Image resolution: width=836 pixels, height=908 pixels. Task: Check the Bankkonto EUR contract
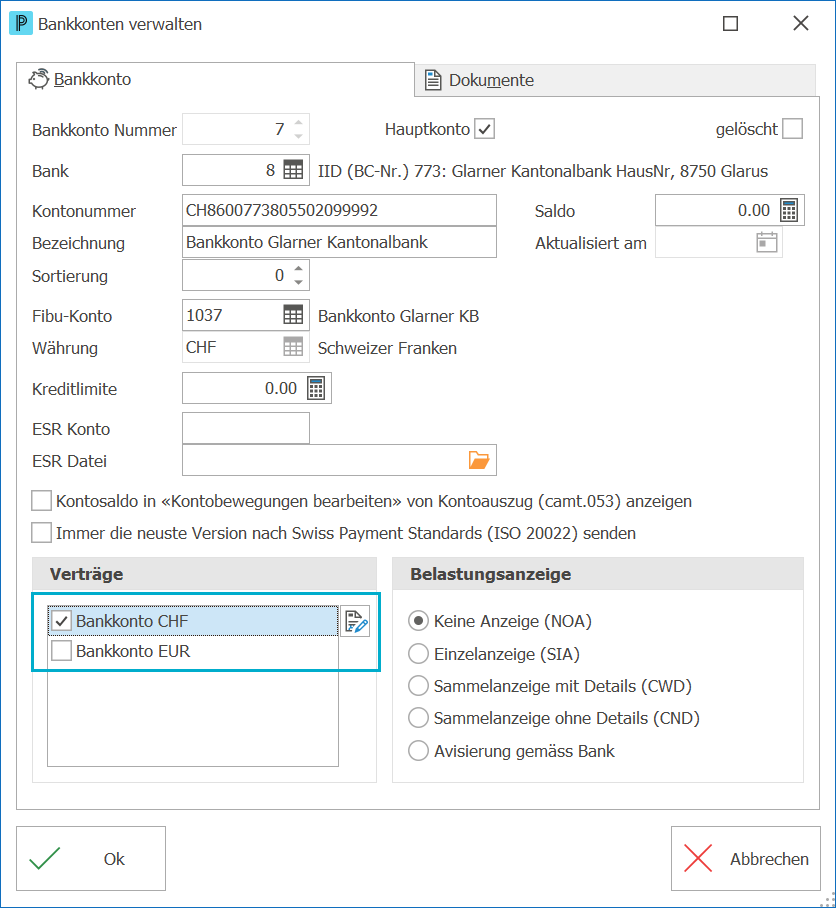pos(61,651)
